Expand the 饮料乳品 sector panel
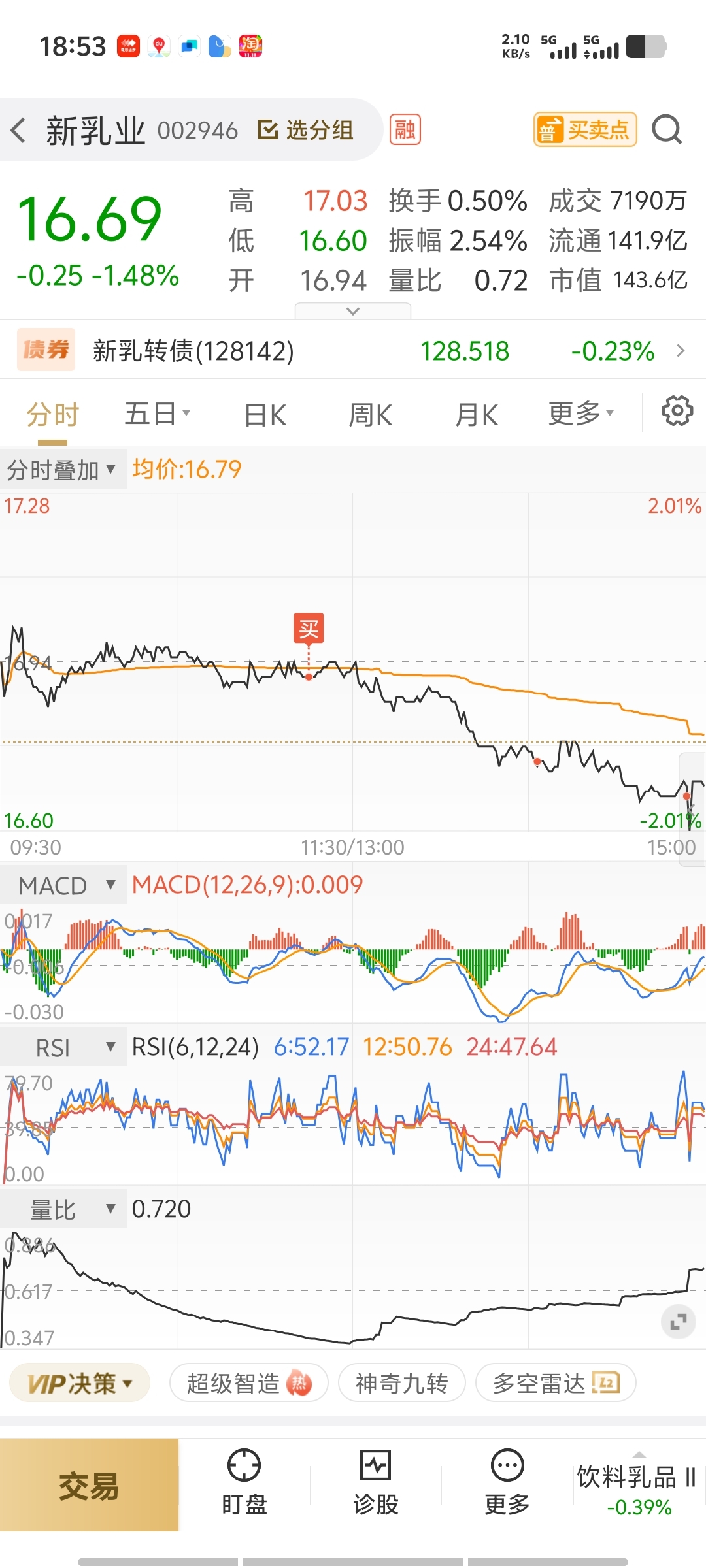This screenshot has height=1568, width=706. (x=638, y=1485)
